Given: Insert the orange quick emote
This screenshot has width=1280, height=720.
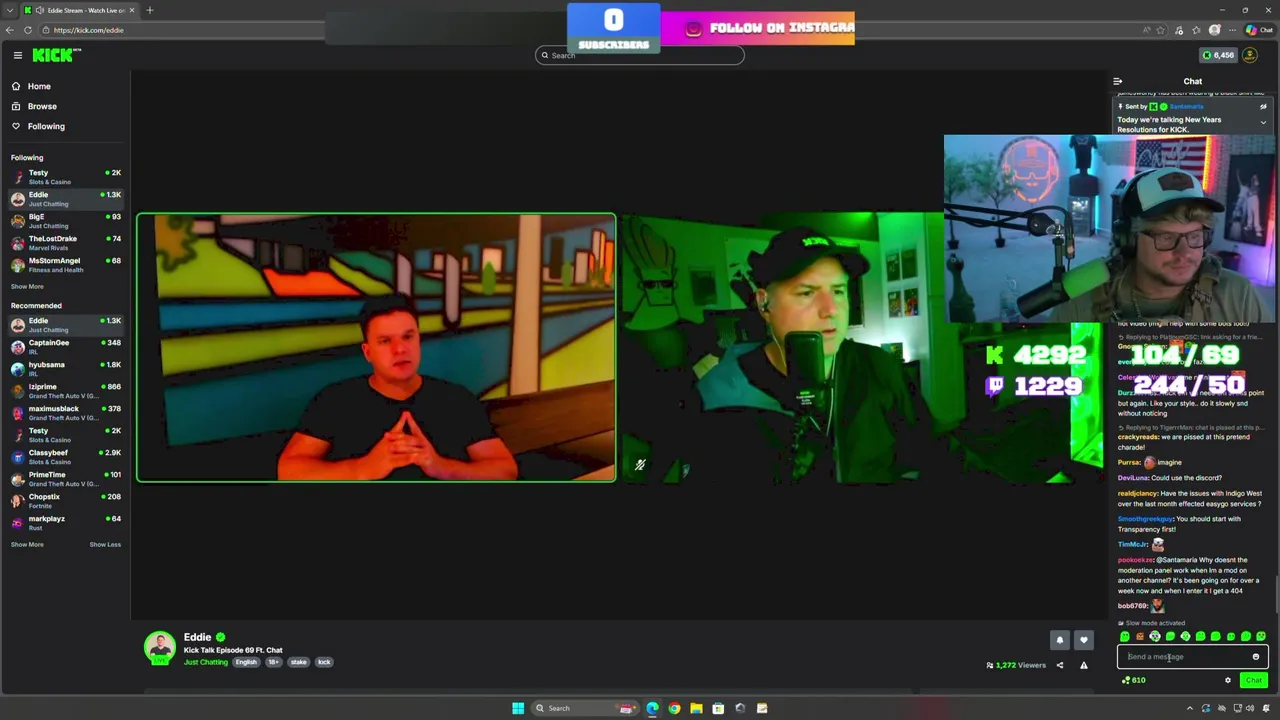Looking at the screenshot, I should (1140, 636).
